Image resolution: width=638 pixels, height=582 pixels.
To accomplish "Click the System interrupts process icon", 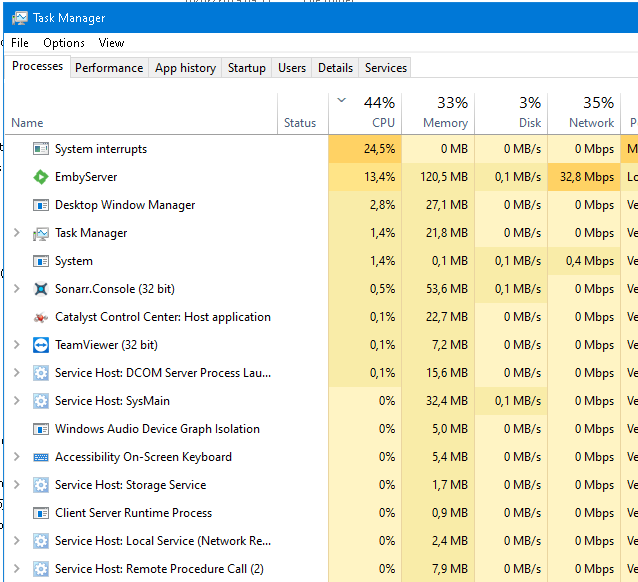I will click(x=41, y=149).
